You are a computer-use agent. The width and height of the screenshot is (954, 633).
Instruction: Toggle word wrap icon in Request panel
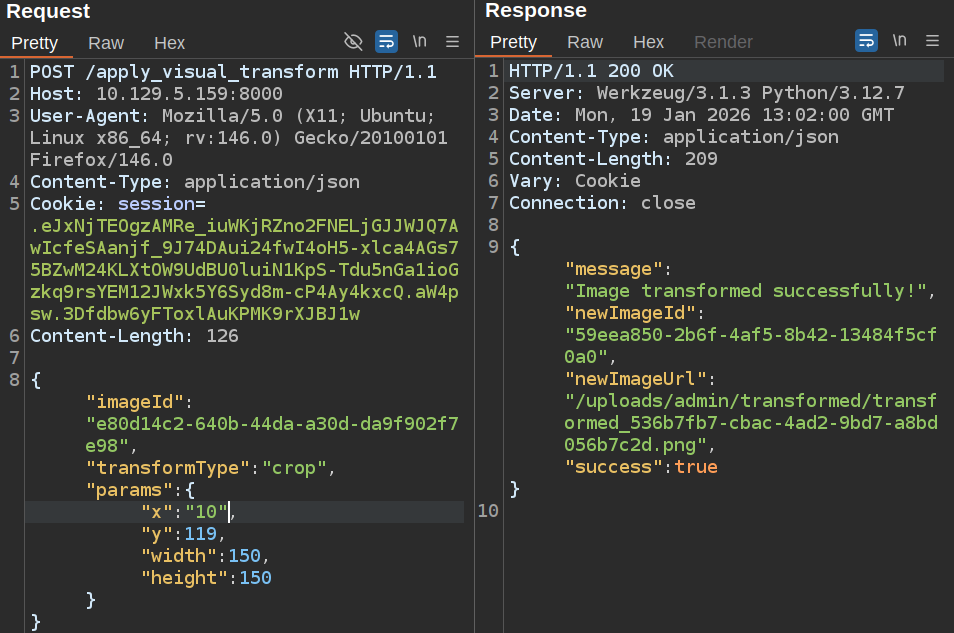coord(386,41)
